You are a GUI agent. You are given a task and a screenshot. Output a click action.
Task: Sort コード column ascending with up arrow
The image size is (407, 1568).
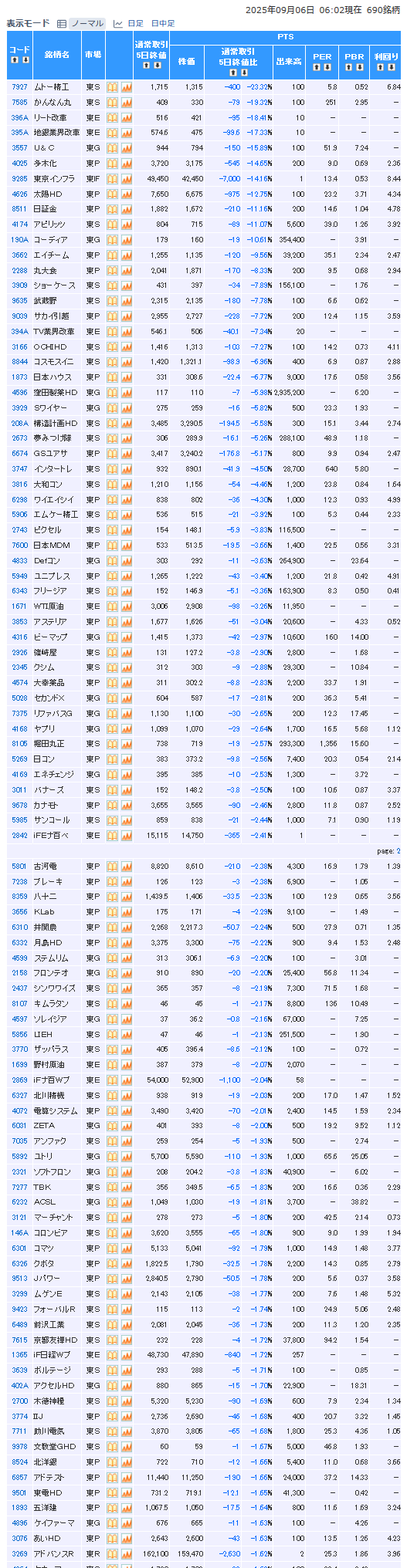pos(15,59)
